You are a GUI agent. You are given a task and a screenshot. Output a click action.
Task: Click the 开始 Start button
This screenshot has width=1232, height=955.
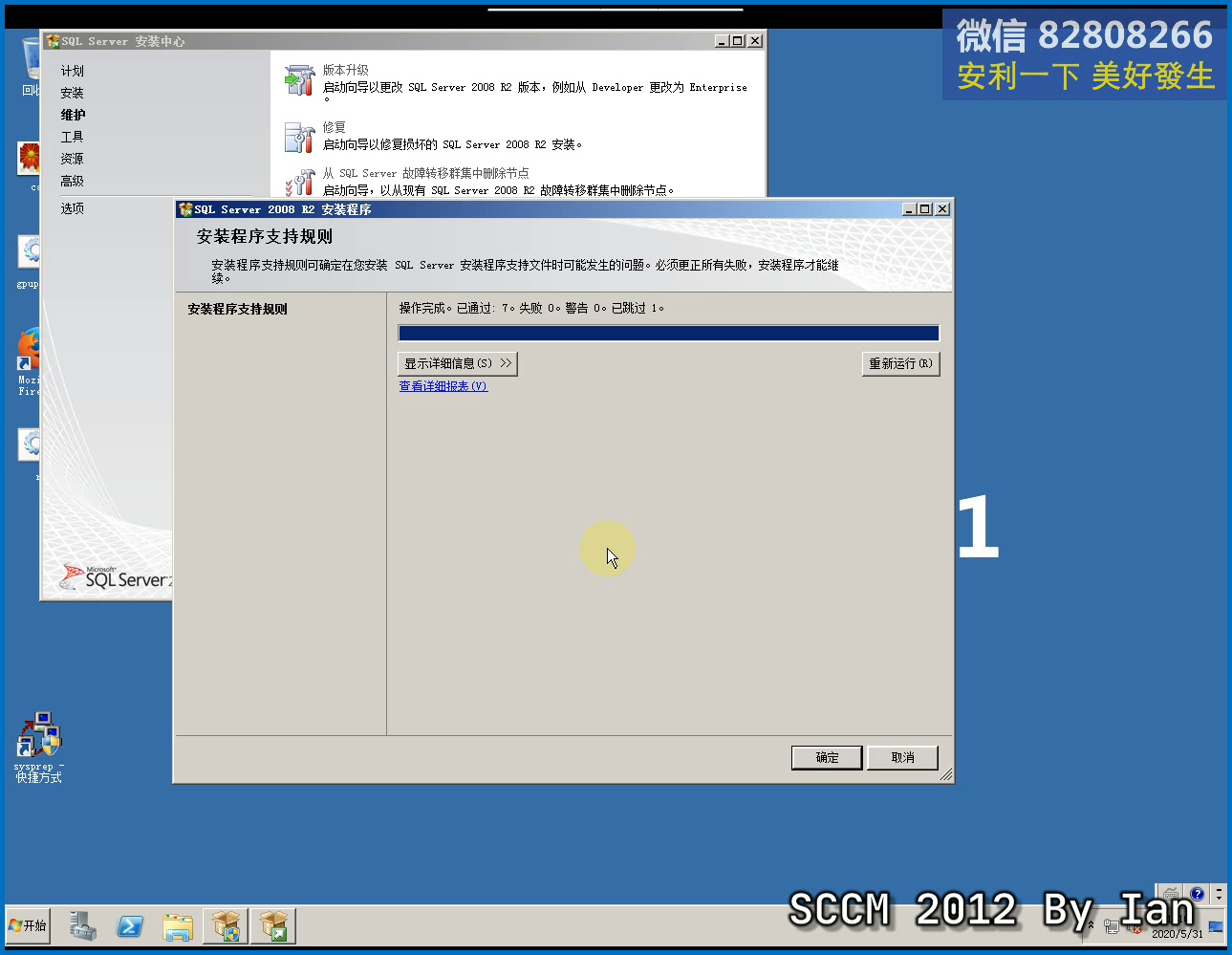click(28, 925)
